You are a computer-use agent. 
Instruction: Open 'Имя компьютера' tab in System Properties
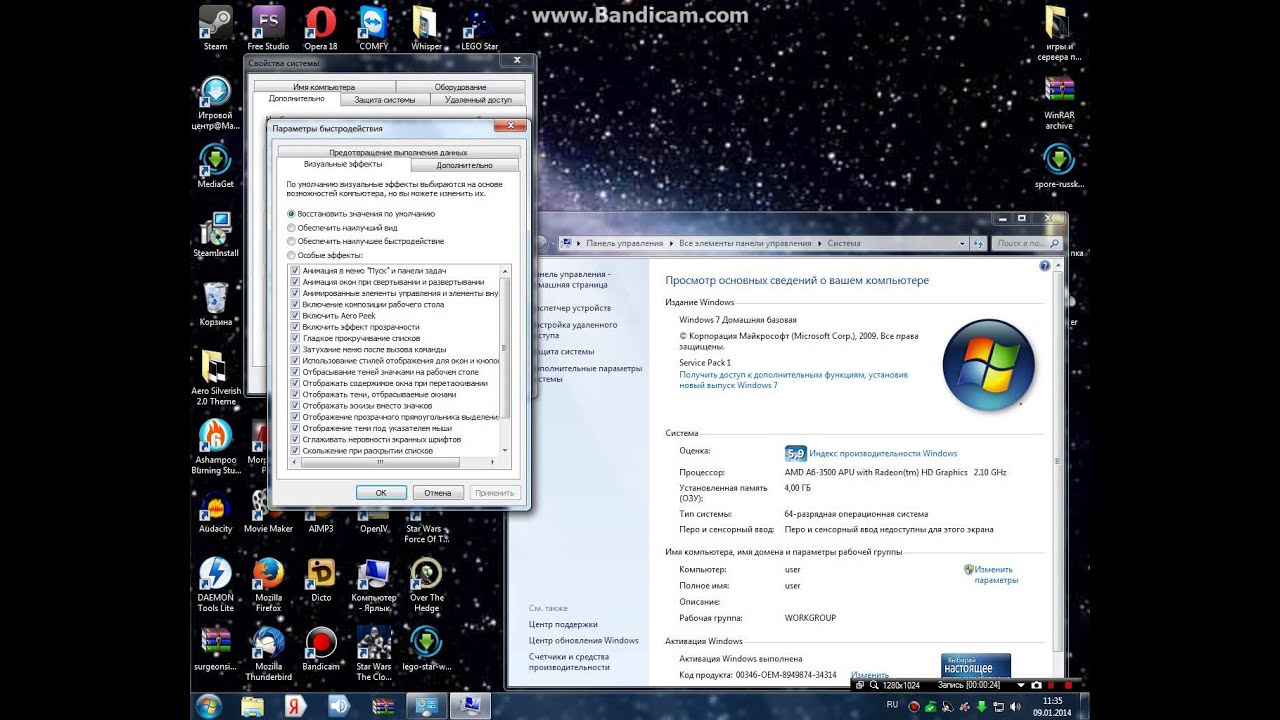click(324, 87)
